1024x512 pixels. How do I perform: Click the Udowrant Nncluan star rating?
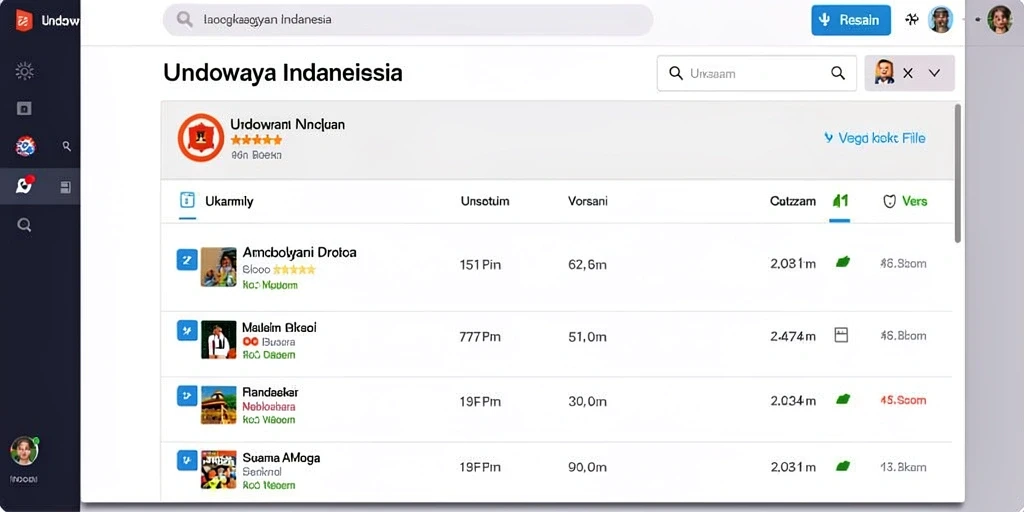tap(256, 140)
